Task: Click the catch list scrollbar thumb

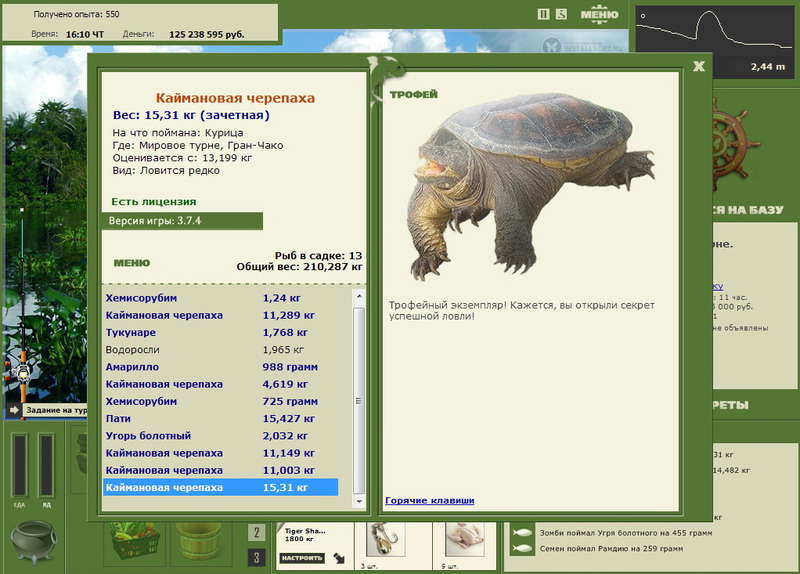Action: coord(359,401)
